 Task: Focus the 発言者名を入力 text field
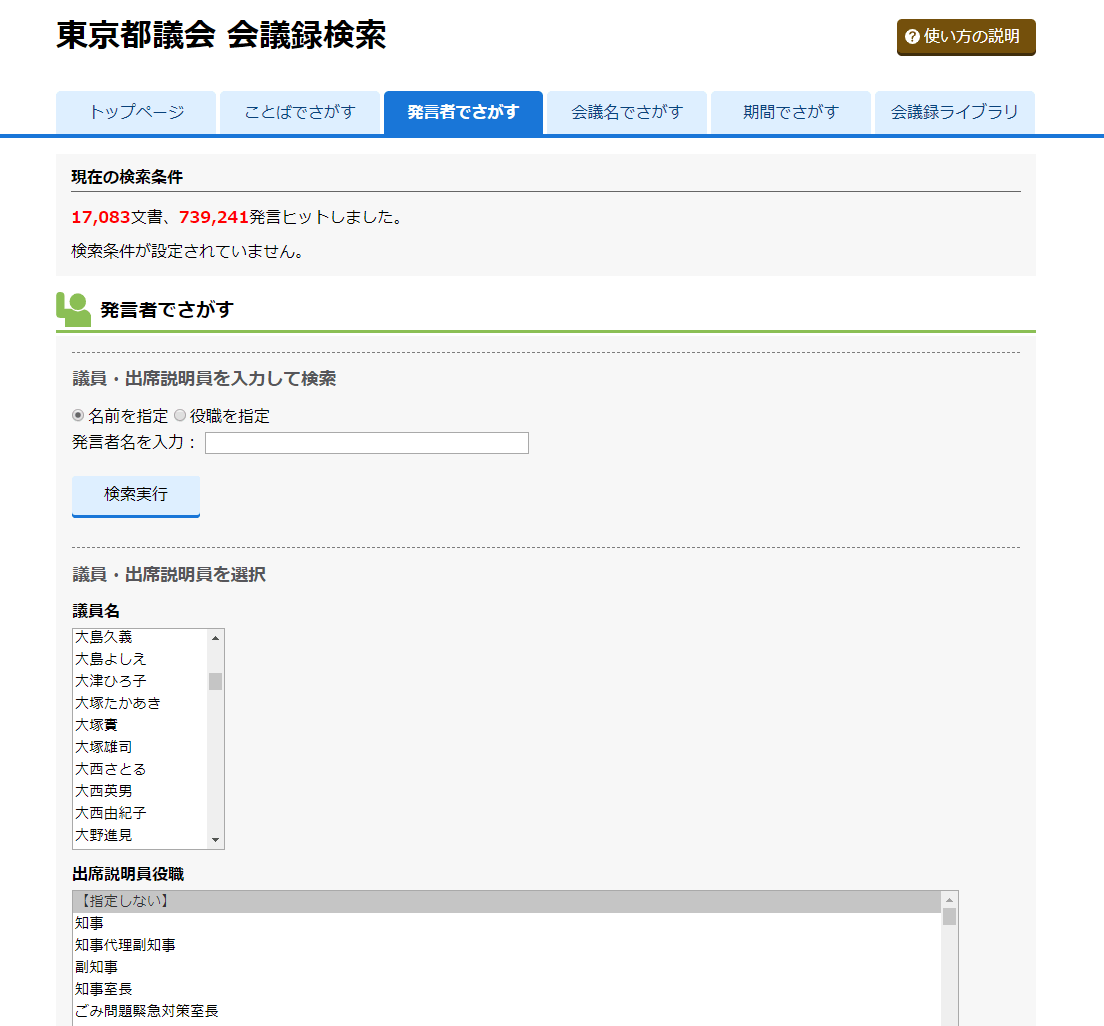point(367,443)
